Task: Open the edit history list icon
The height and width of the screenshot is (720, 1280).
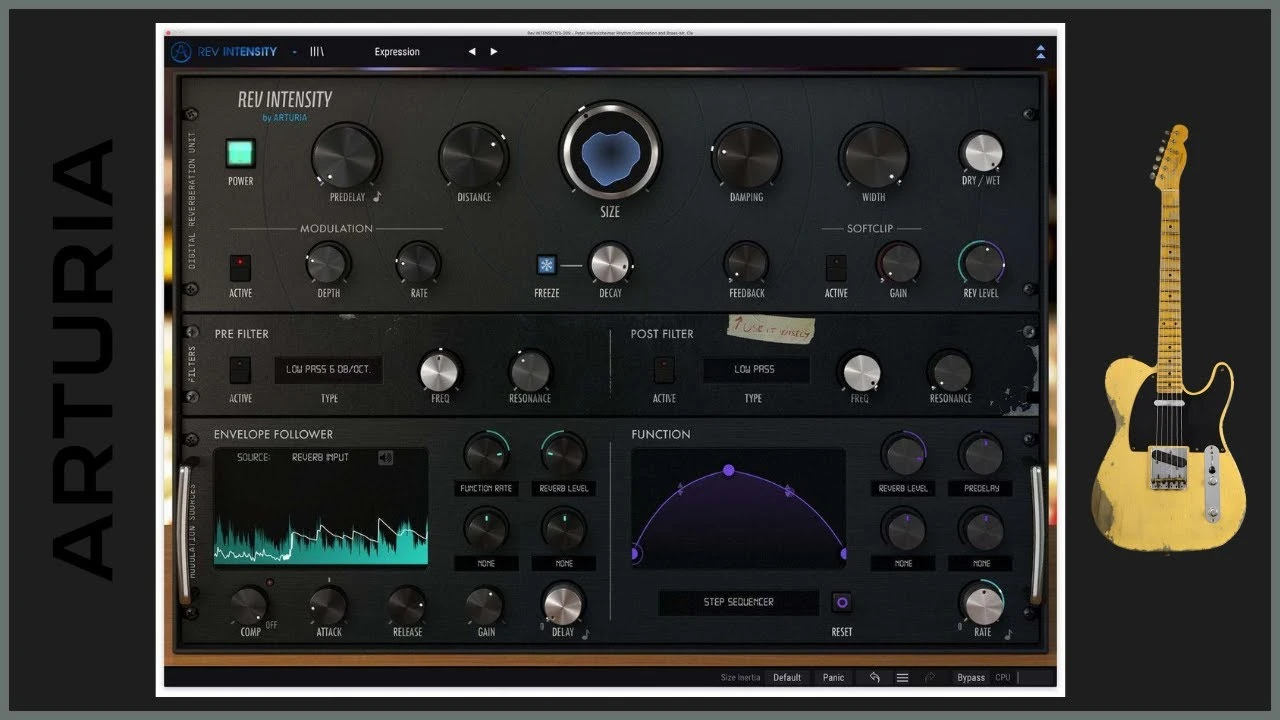Action: click(x=902, y=677)
